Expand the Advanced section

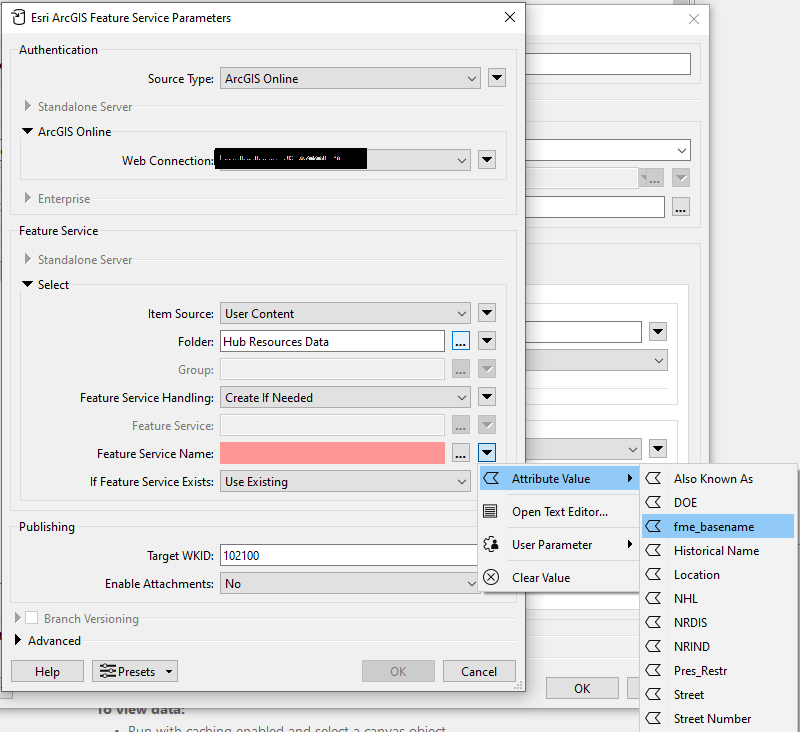(x=18, y=640)
